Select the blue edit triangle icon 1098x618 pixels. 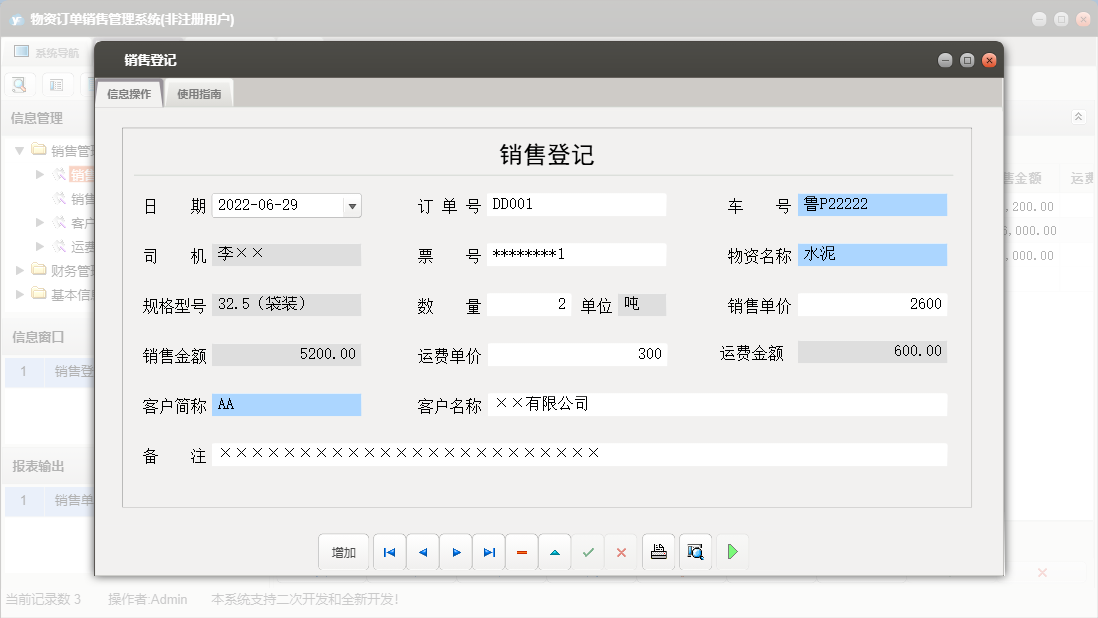click(x=554, y=551)
